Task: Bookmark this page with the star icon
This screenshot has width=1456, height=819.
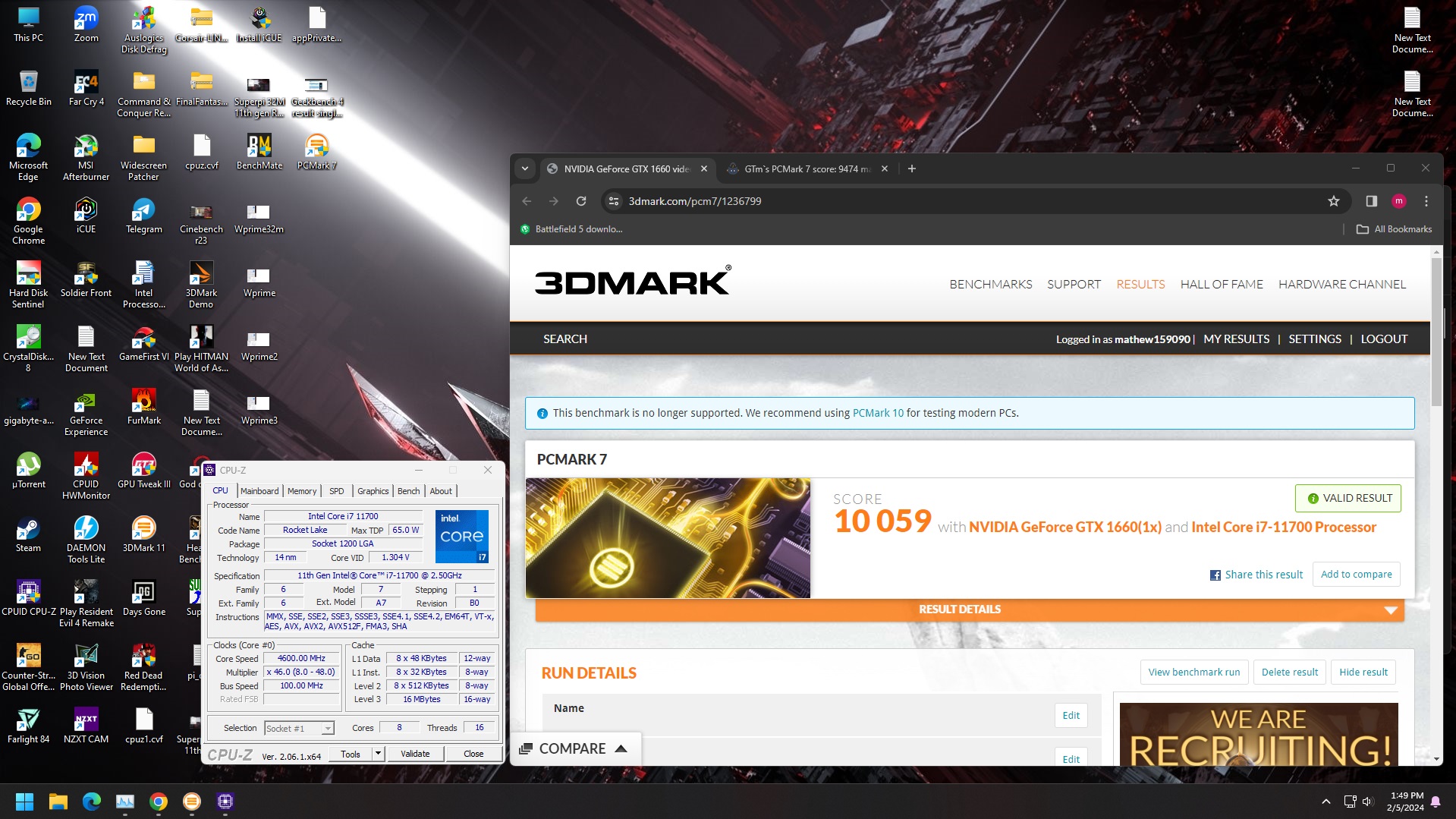Action: tap(1333, 201)
